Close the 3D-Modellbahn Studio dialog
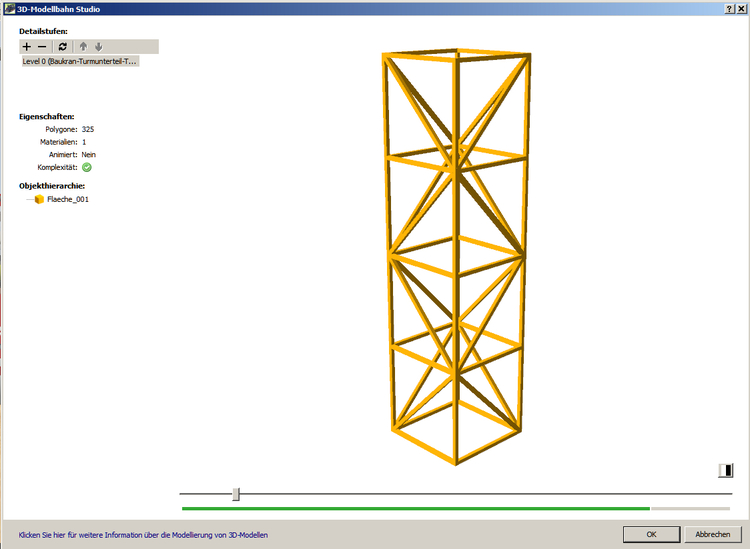 pyautogui.click(x=740, y=9)
